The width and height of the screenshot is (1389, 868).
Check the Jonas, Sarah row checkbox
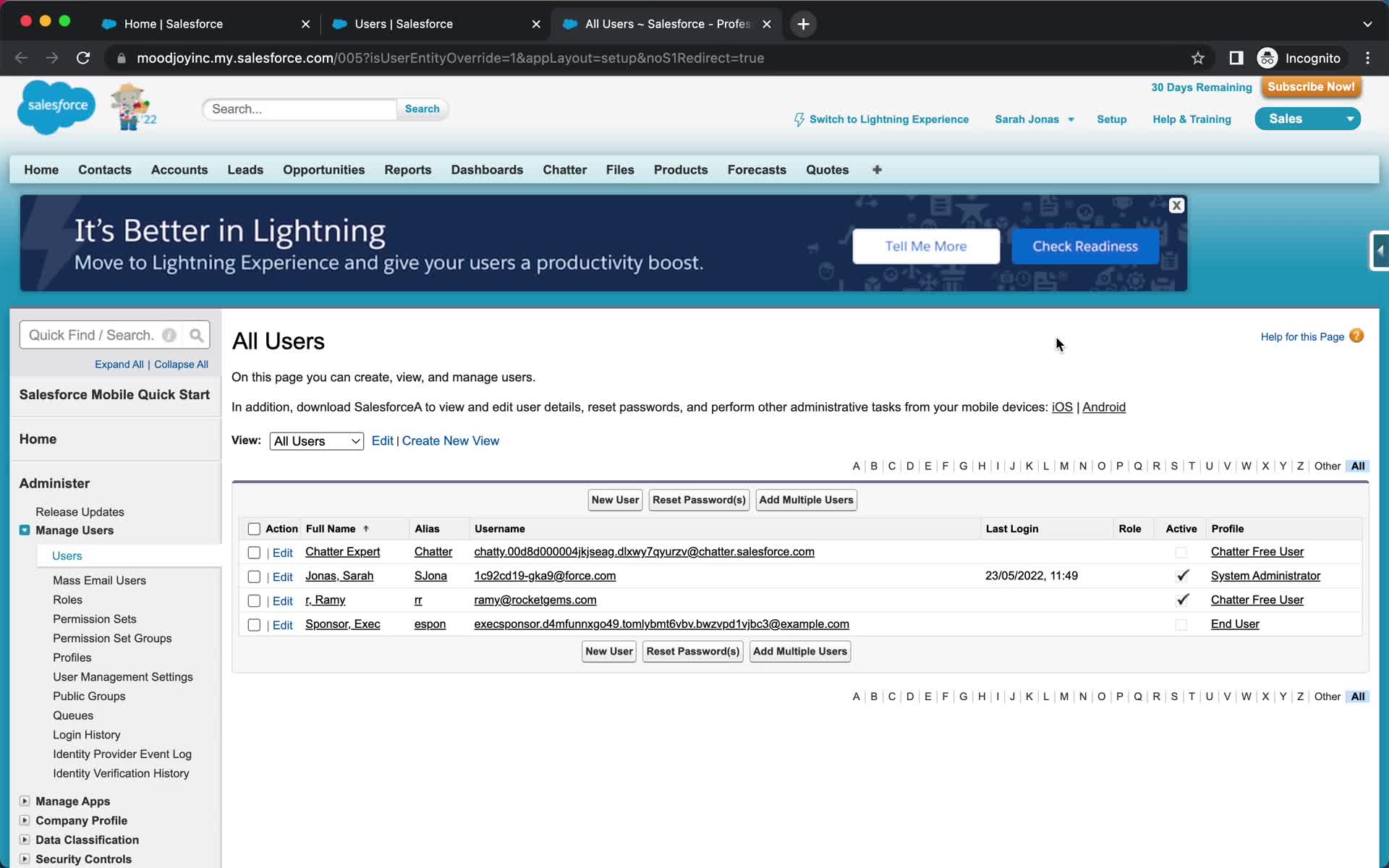254,576
